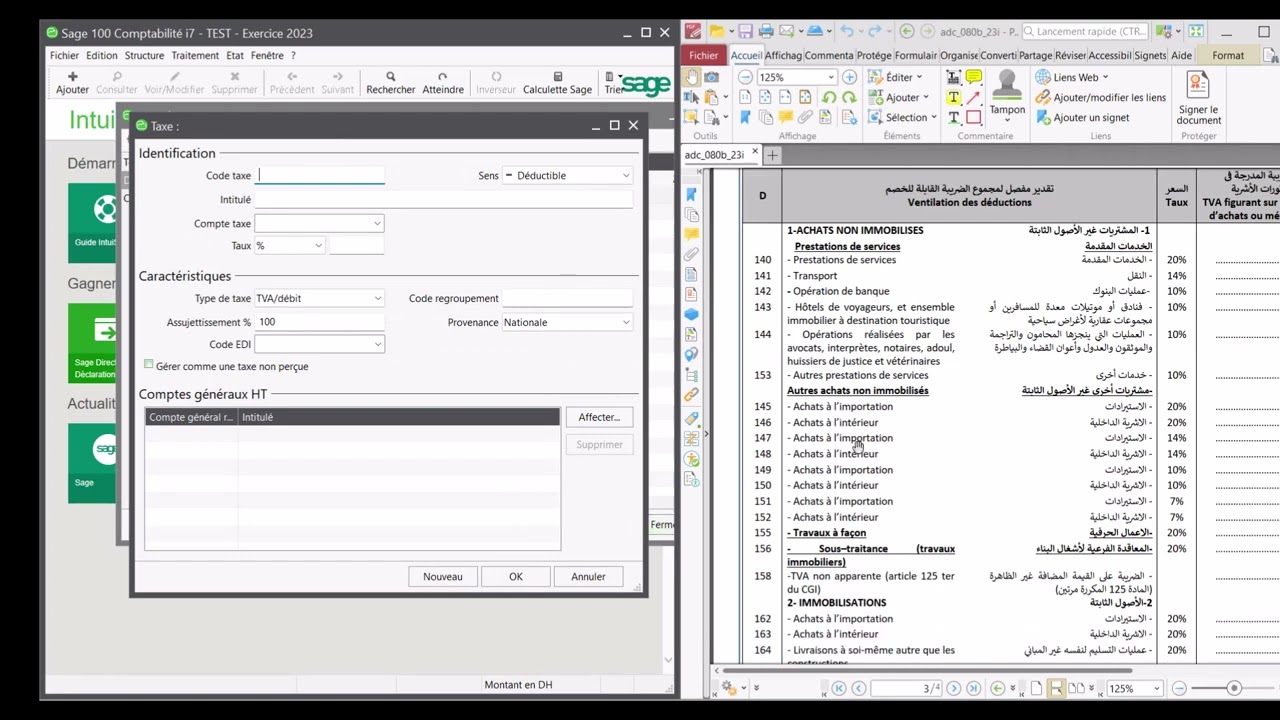Open Rechercher in the Sage toolbar
Screen dimensions: 1280x720
coord(390,82)
